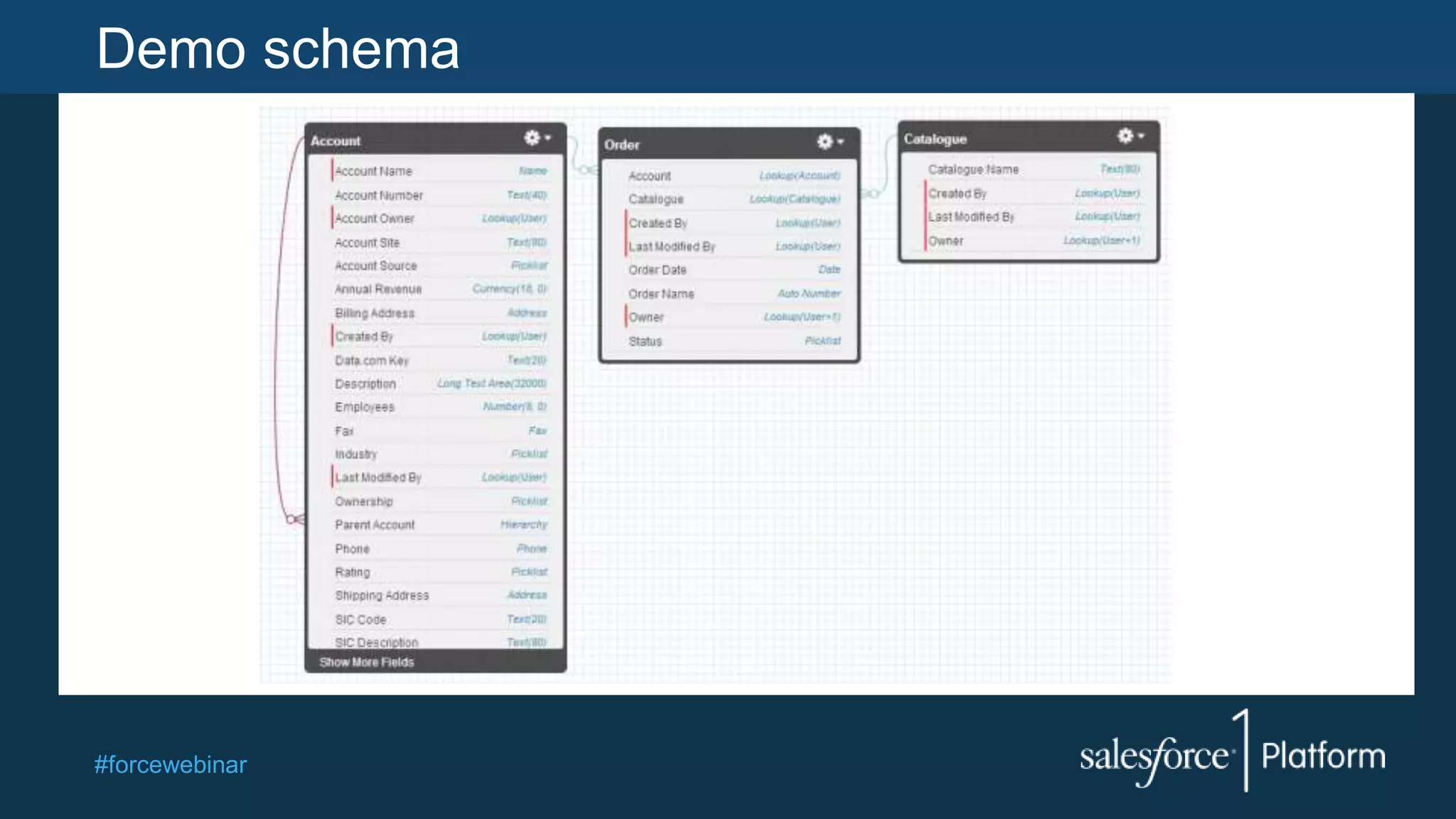The width and height of the screenshot is (1456, 819).
Task: Select the Catalogue header title
Action: (x=935, y=139)
